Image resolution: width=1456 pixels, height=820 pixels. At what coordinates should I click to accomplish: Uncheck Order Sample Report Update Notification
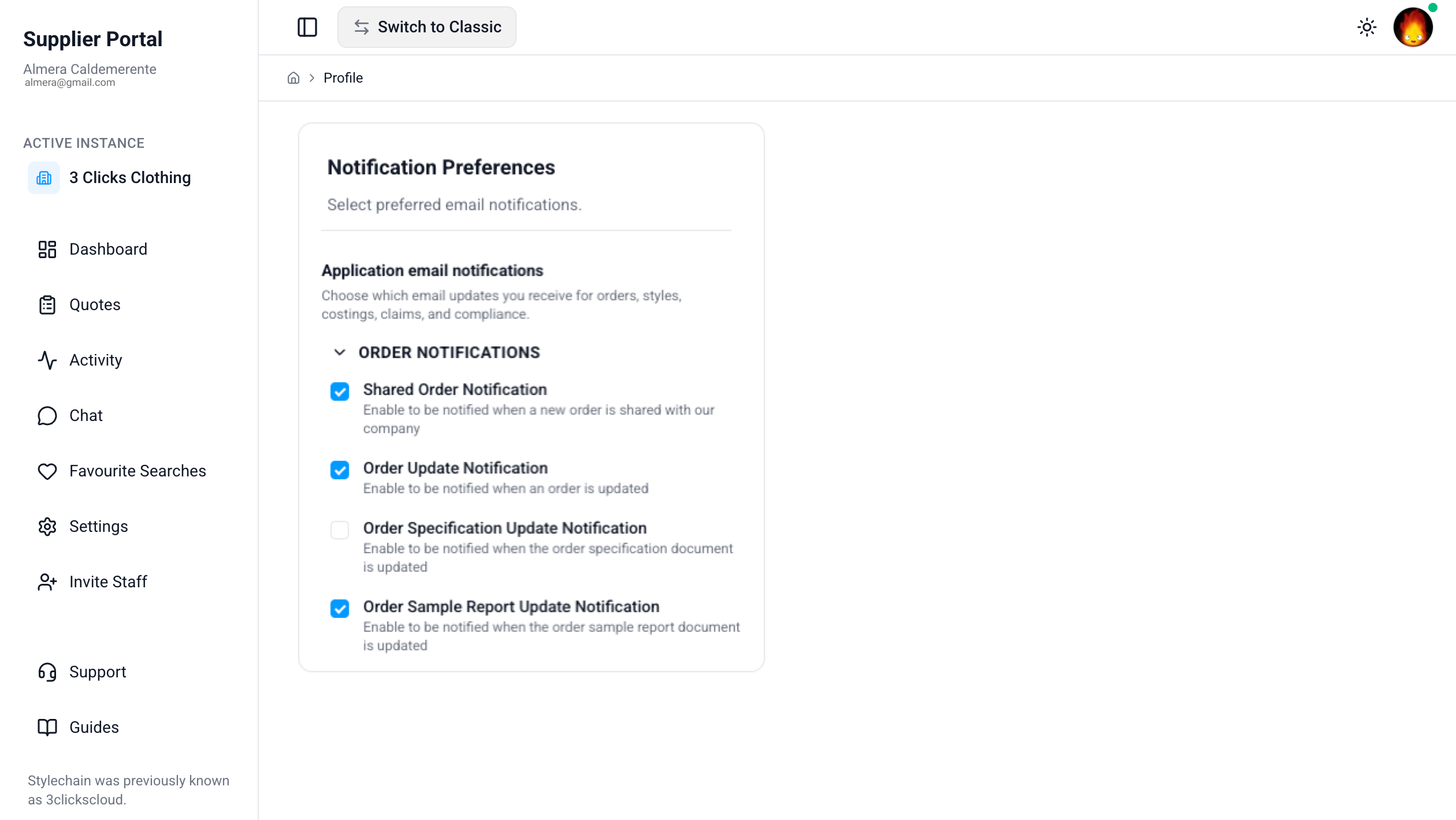point(340,609)
